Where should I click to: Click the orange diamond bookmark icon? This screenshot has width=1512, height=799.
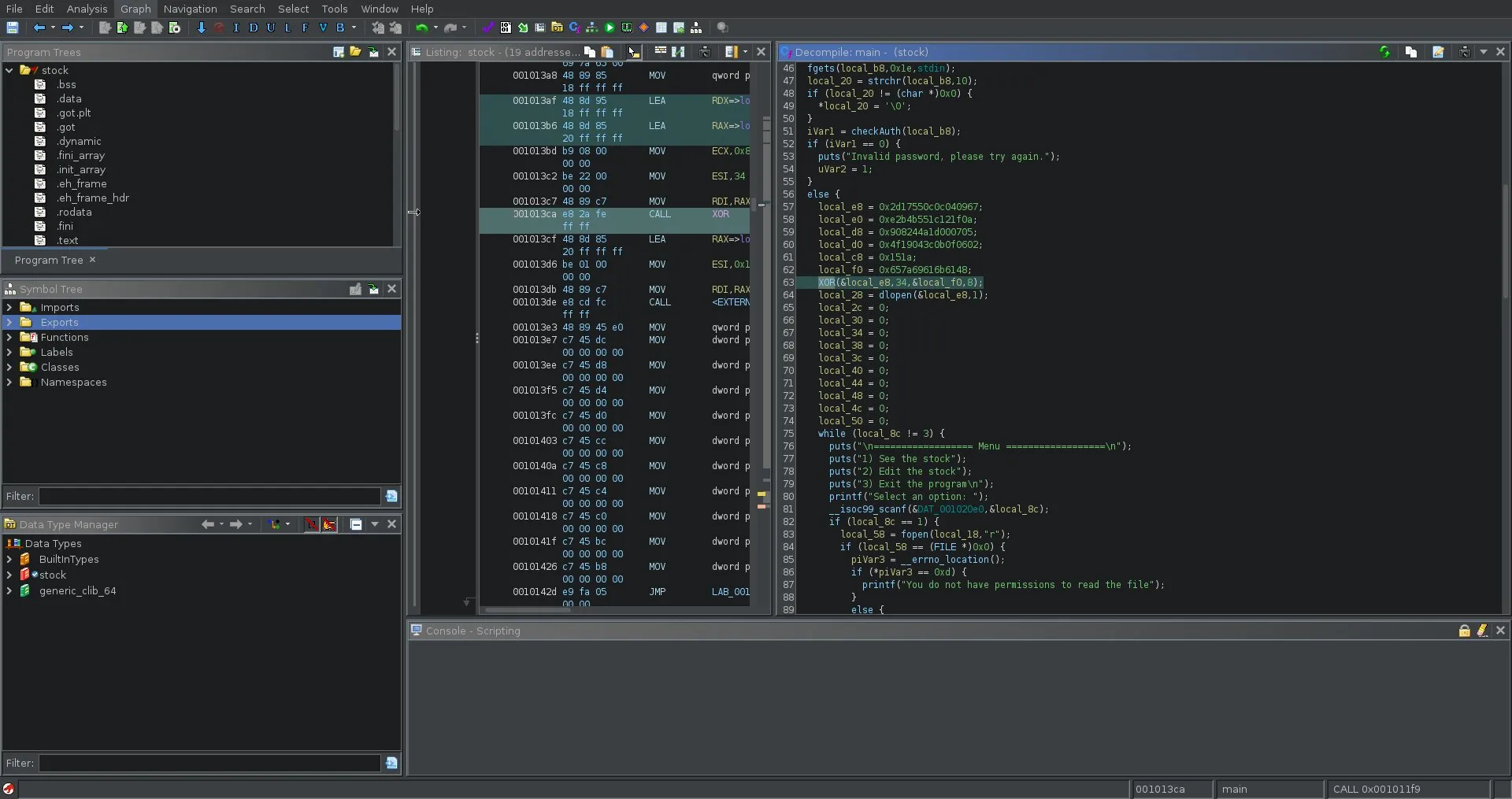tap(643, 28)
